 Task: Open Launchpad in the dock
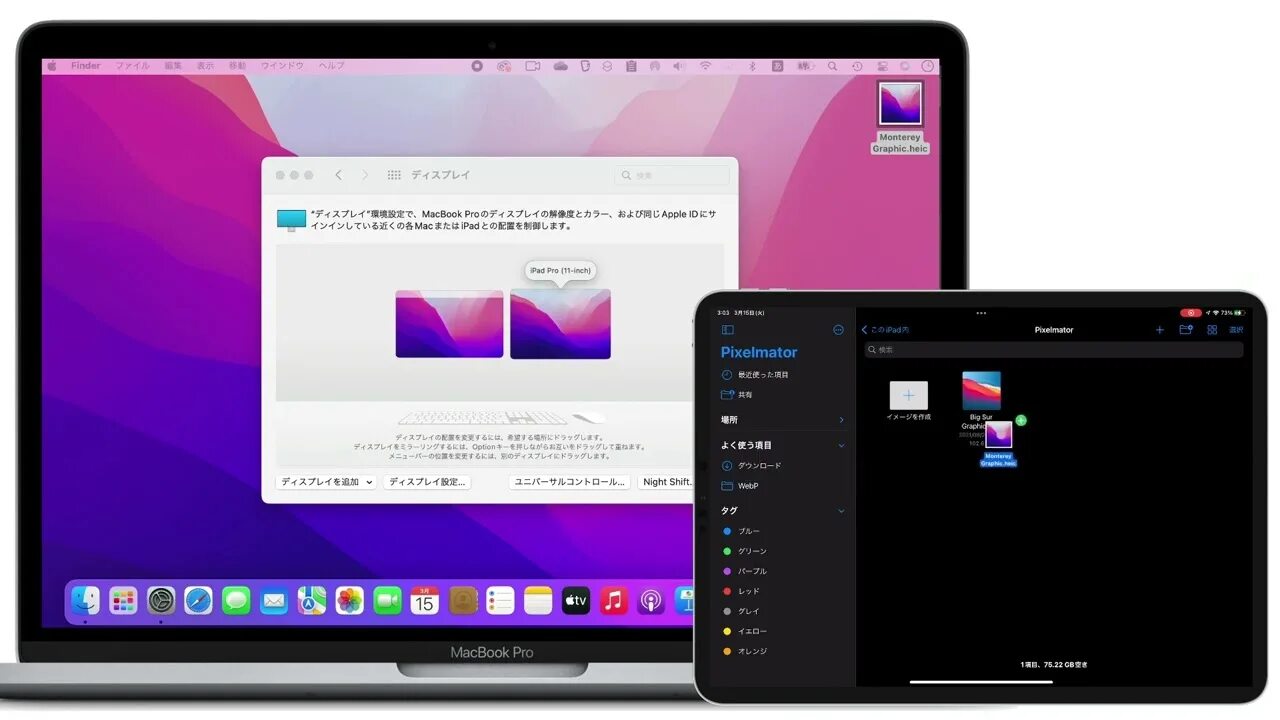pyautogui.click(x=123, y=600)
